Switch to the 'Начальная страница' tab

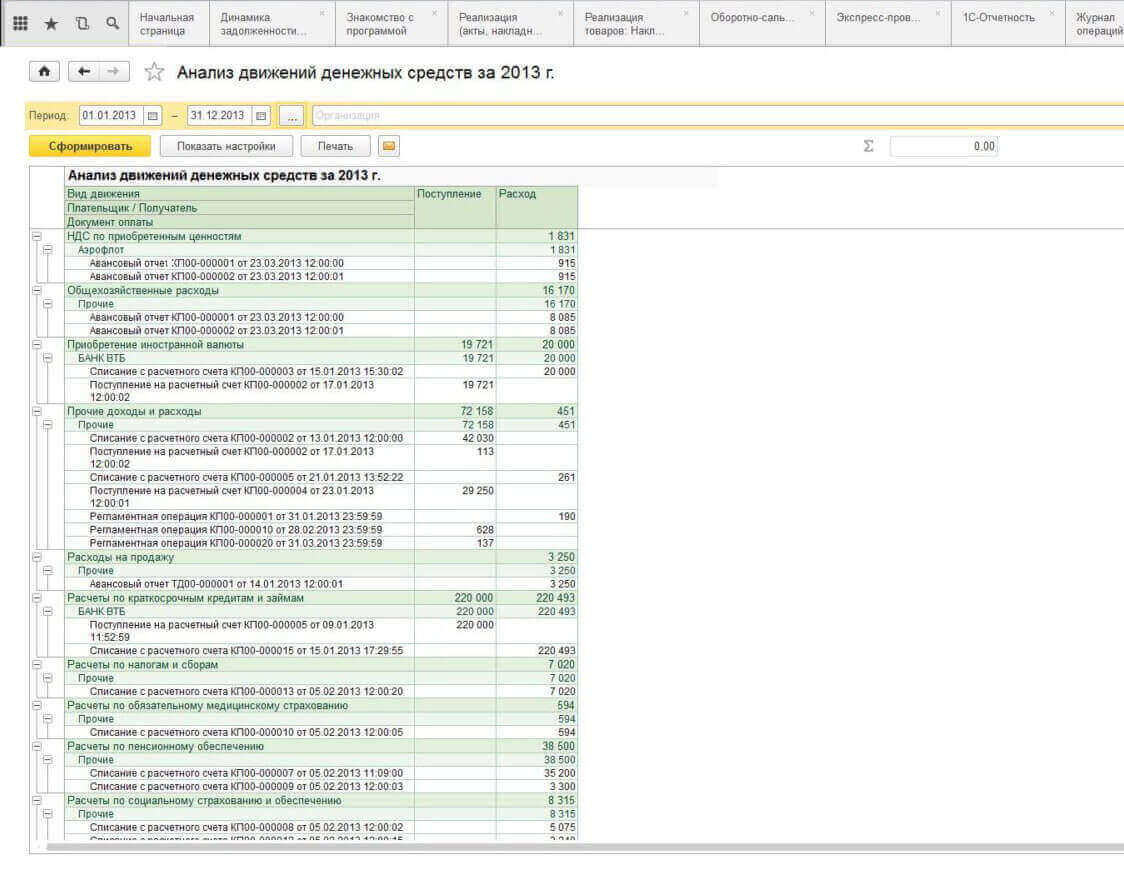168,24
